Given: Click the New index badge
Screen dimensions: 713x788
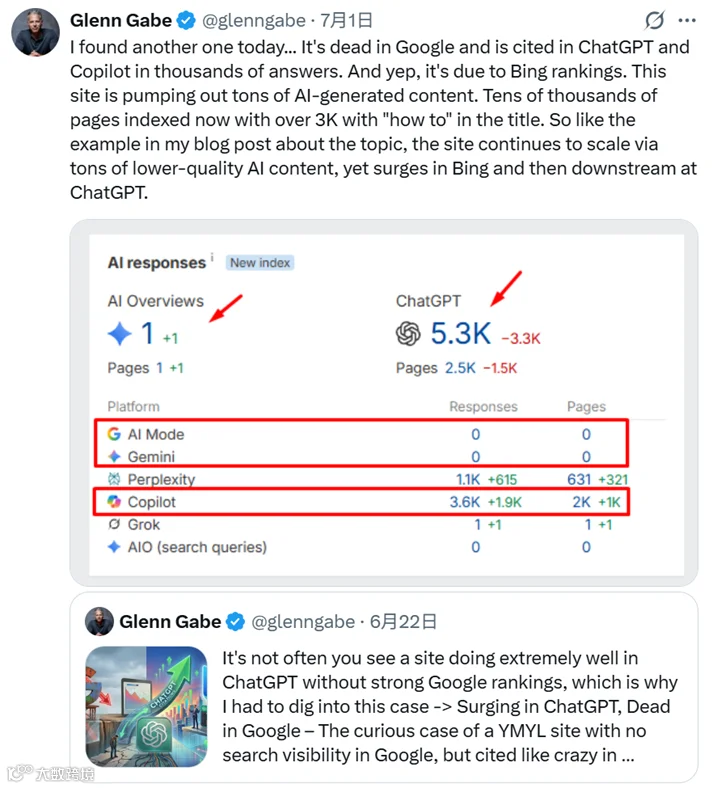Looking at the screenshot, I should [260, 263].
